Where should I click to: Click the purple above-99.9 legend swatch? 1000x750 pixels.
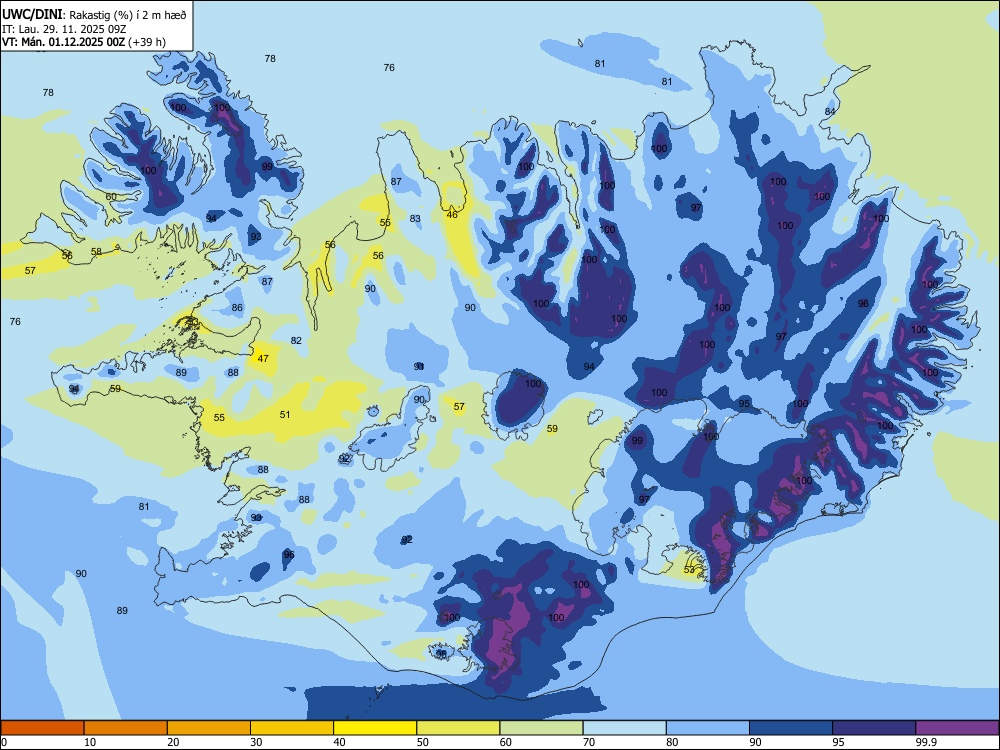[957, 728]
